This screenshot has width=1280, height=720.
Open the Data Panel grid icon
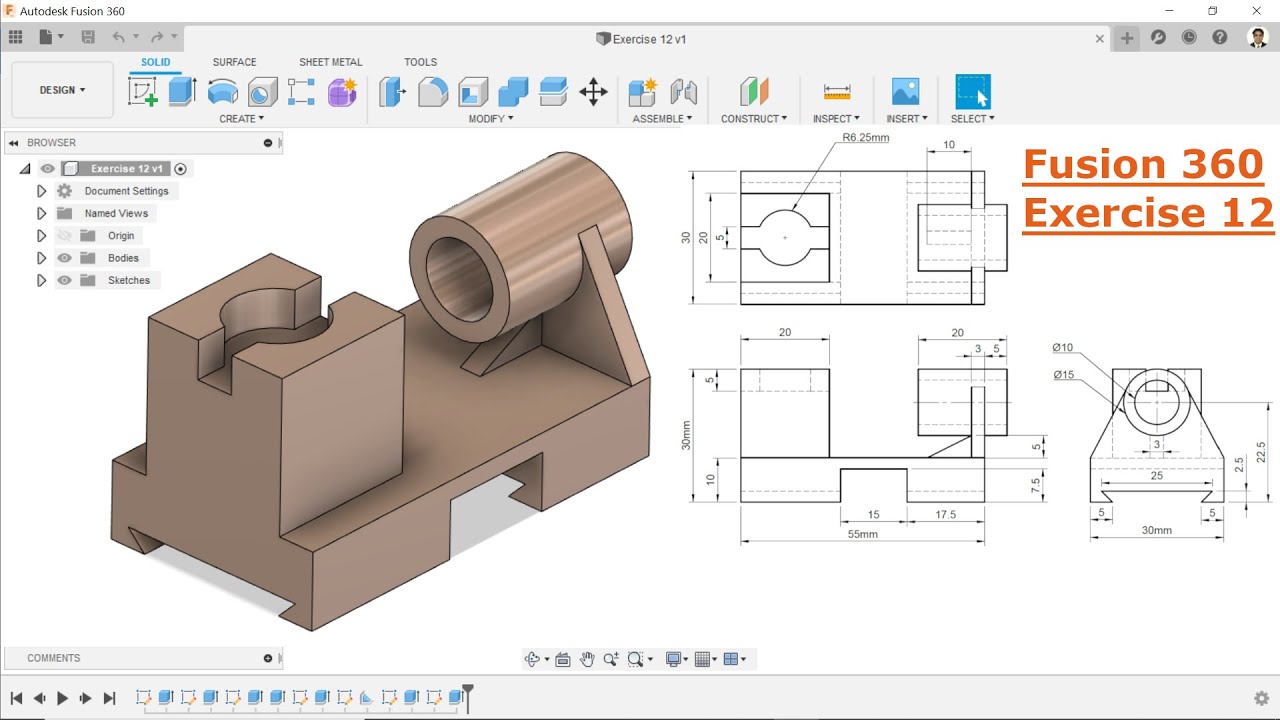pos(15,38)
